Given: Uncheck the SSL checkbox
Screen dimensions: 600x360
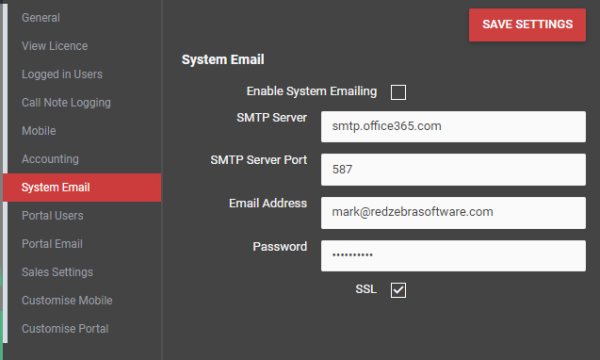Looking at the screenshot, I should tap(398, 290).
